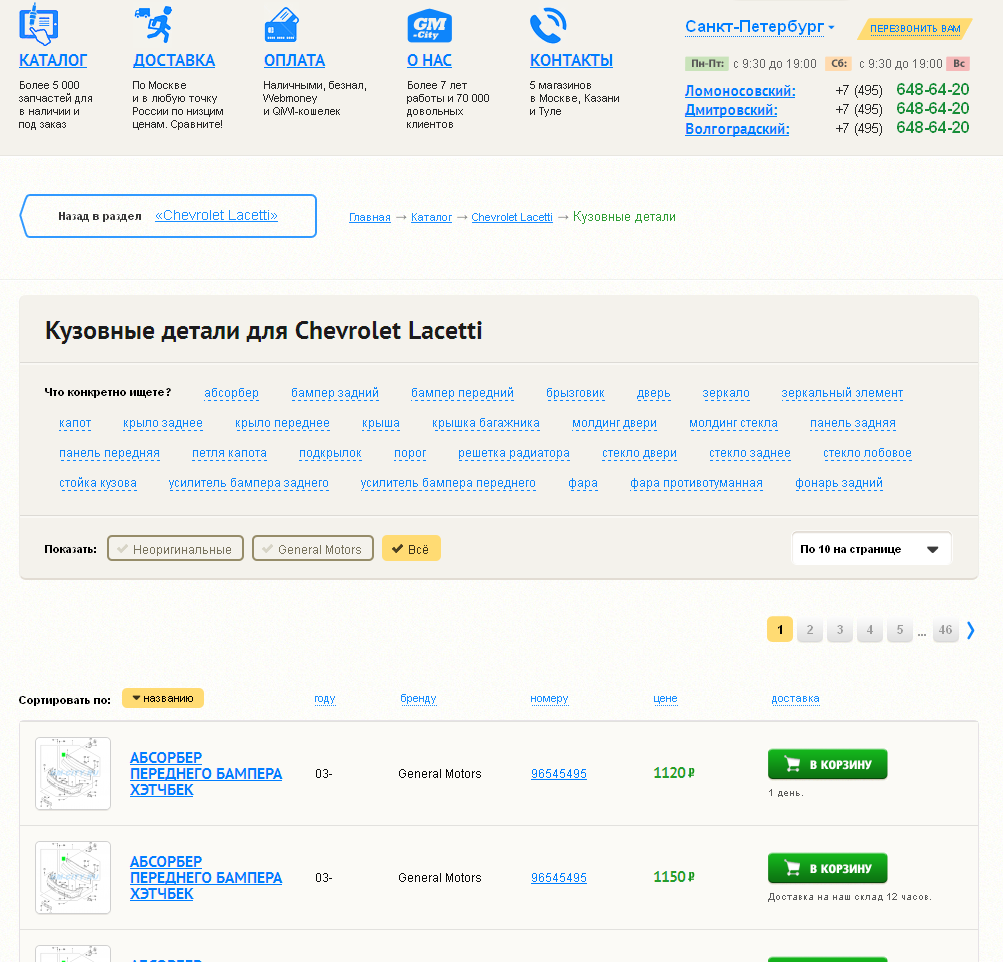Open the О НАС menu section
The width and height of the screenshot is (1003, 962).
pyautogui.click(x=429, y=61)
